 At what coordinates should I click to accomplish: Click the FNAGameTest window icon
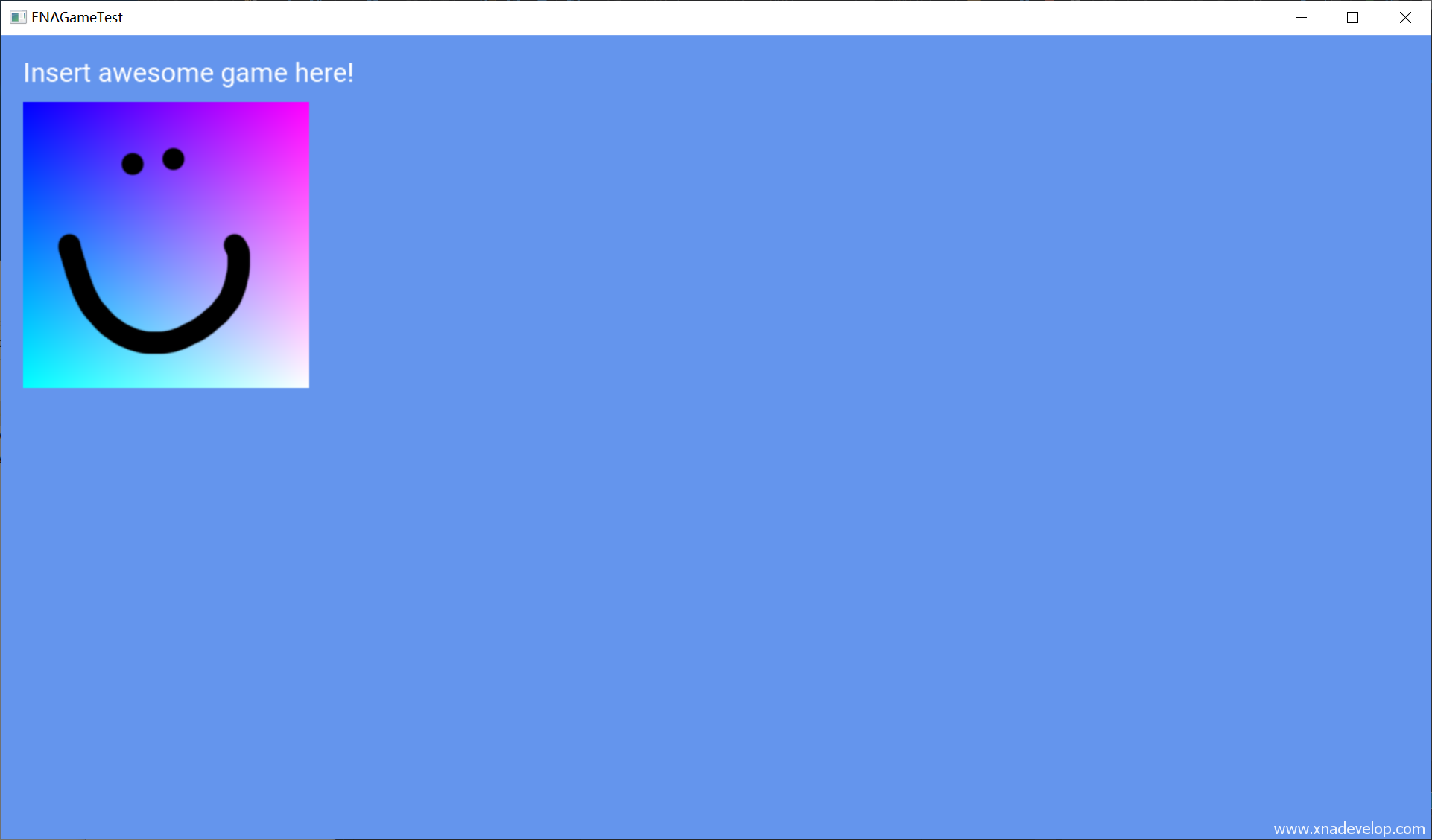pos(18,17)
